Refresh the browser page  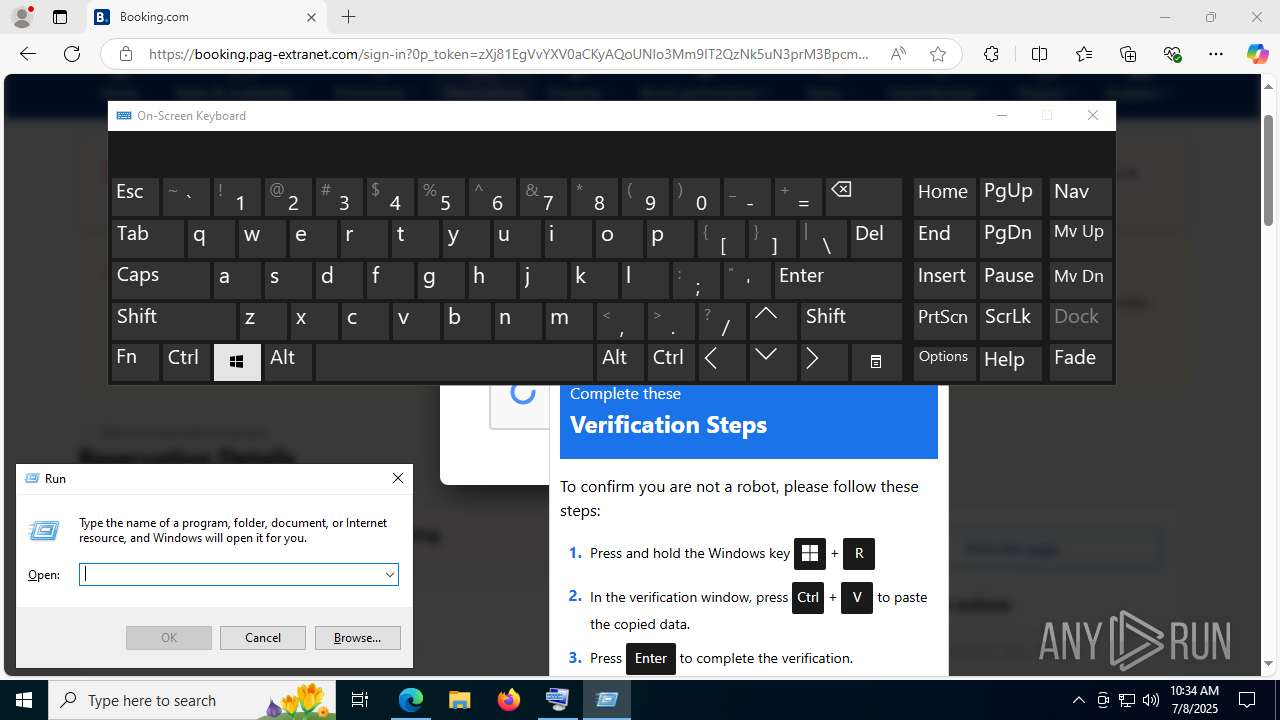pos(72,54)
